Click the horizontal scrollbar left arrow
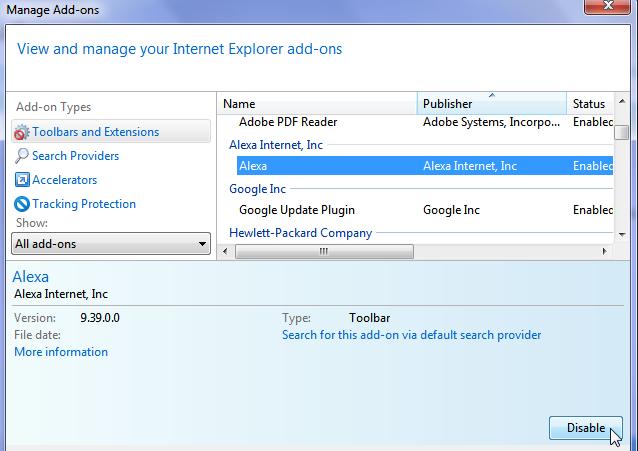This screenshot has width=638, height=451. pos(225,251)
